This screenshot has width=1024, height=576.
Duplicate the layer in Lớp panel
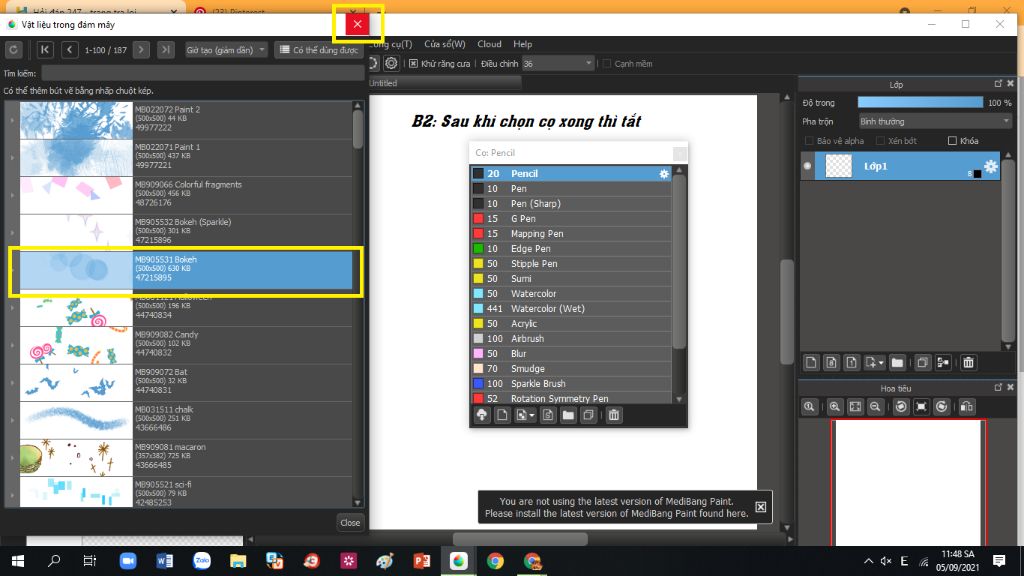tap(922, 362)
